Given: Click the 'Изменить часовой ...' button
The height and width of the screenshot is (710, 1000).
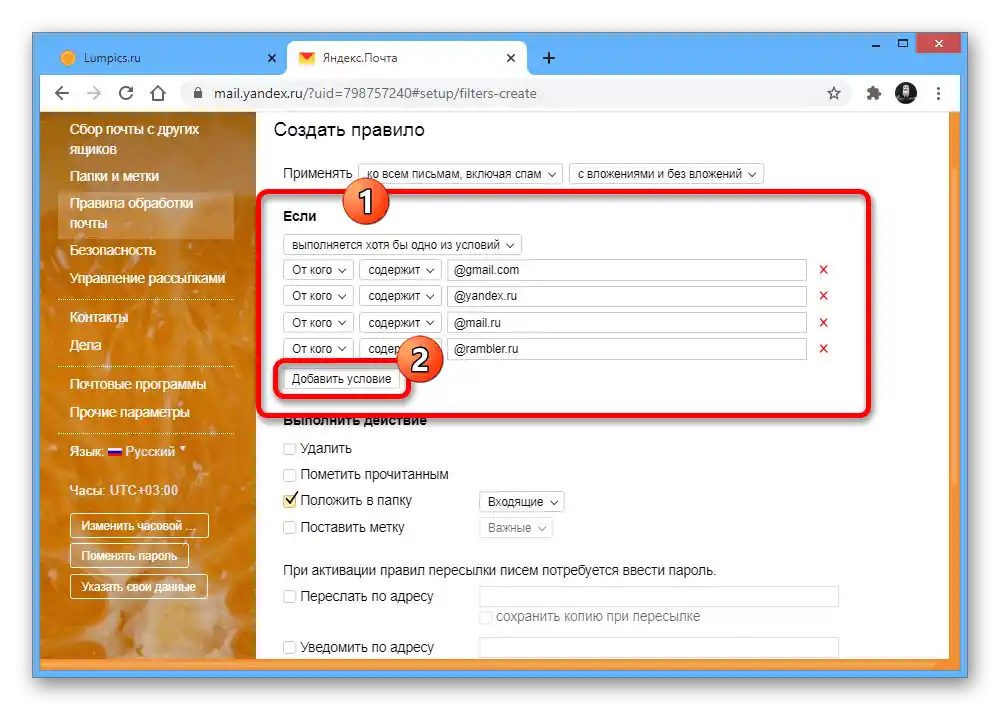Looking at the screenshot, I should coord(139,526).
